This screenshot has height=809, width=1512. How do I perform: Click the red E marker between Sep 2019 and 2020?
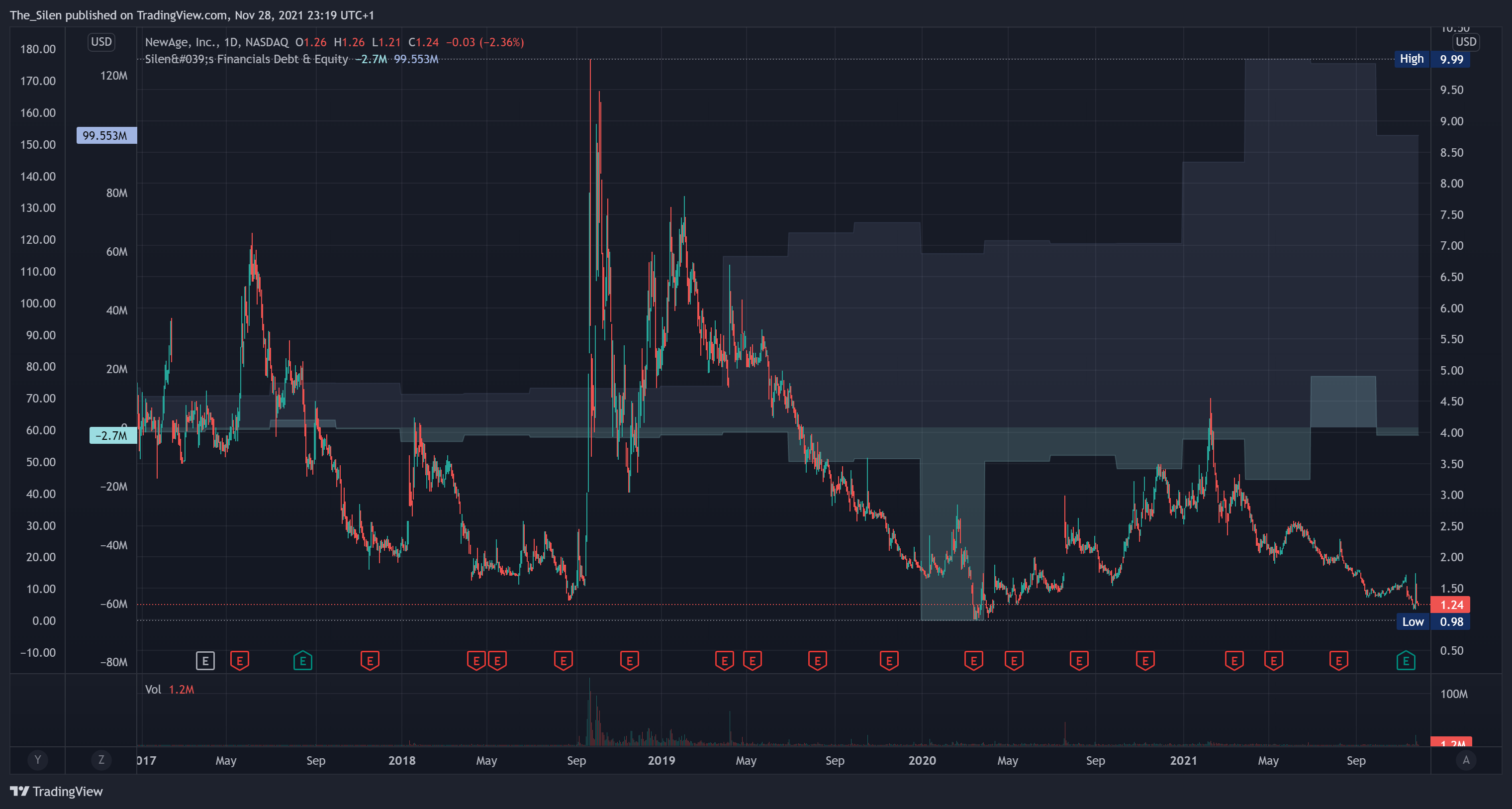point(889,661)
